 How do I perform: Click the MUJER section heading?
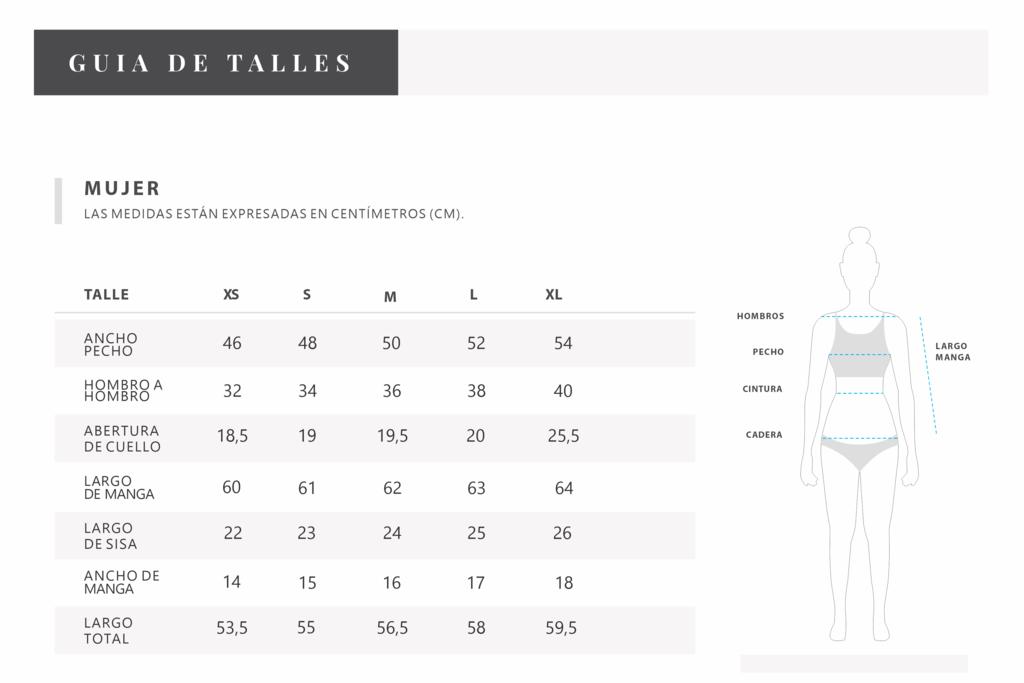(122, 188)
